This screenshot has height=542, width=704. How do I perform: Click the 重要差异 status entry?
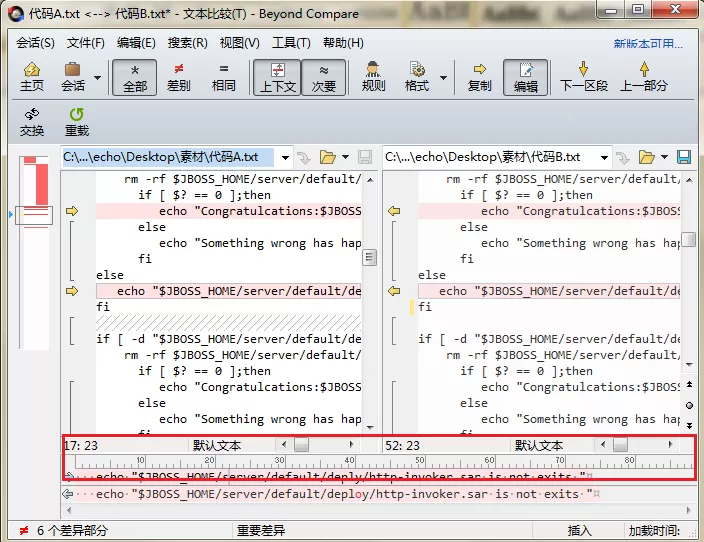click(261, 531)
